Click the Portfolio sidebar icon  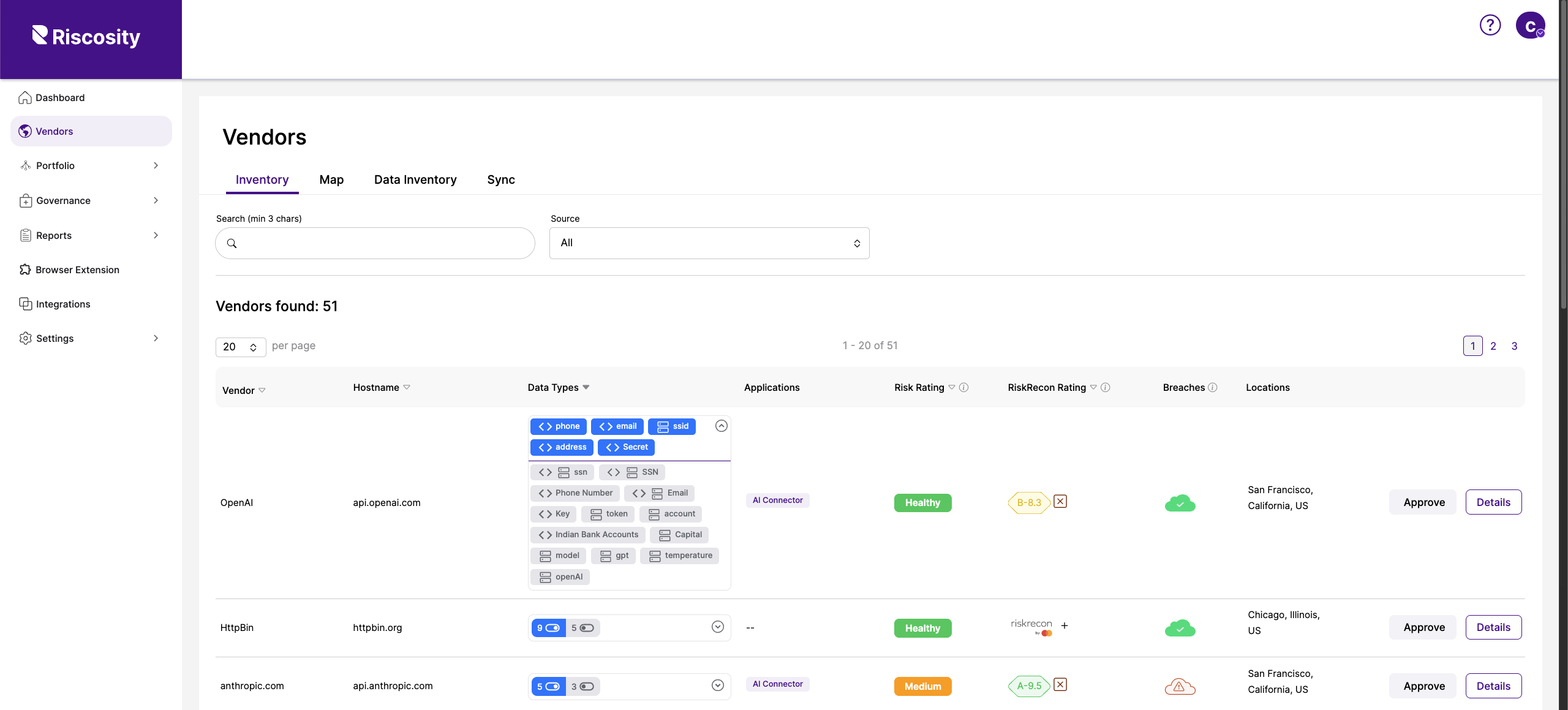tap(26, 165)
